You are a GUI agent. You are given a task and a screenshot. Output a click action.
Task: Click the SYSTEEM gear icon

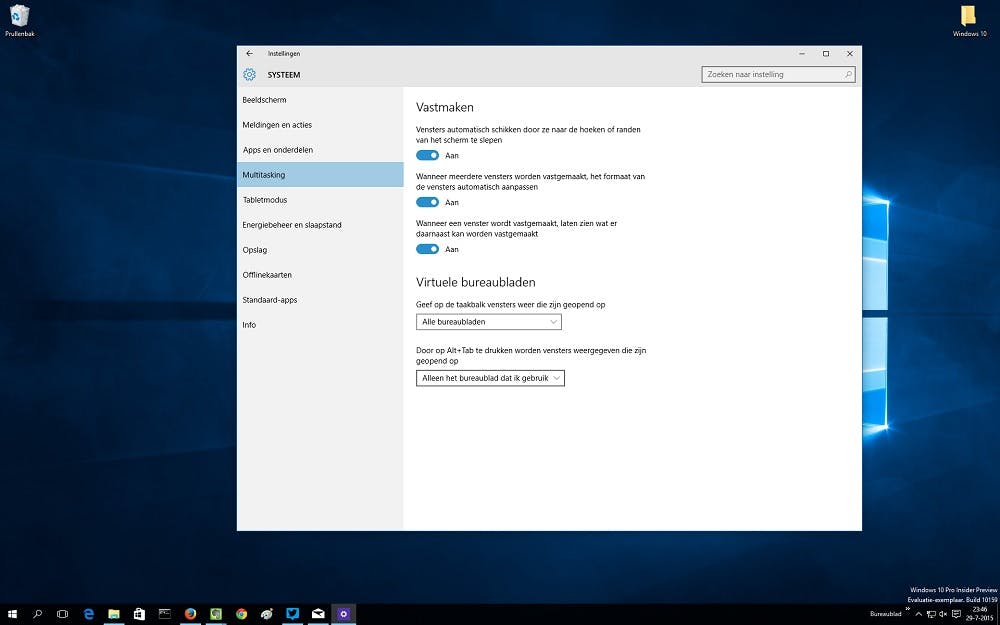pyautogui.click(x=249, y=74)
